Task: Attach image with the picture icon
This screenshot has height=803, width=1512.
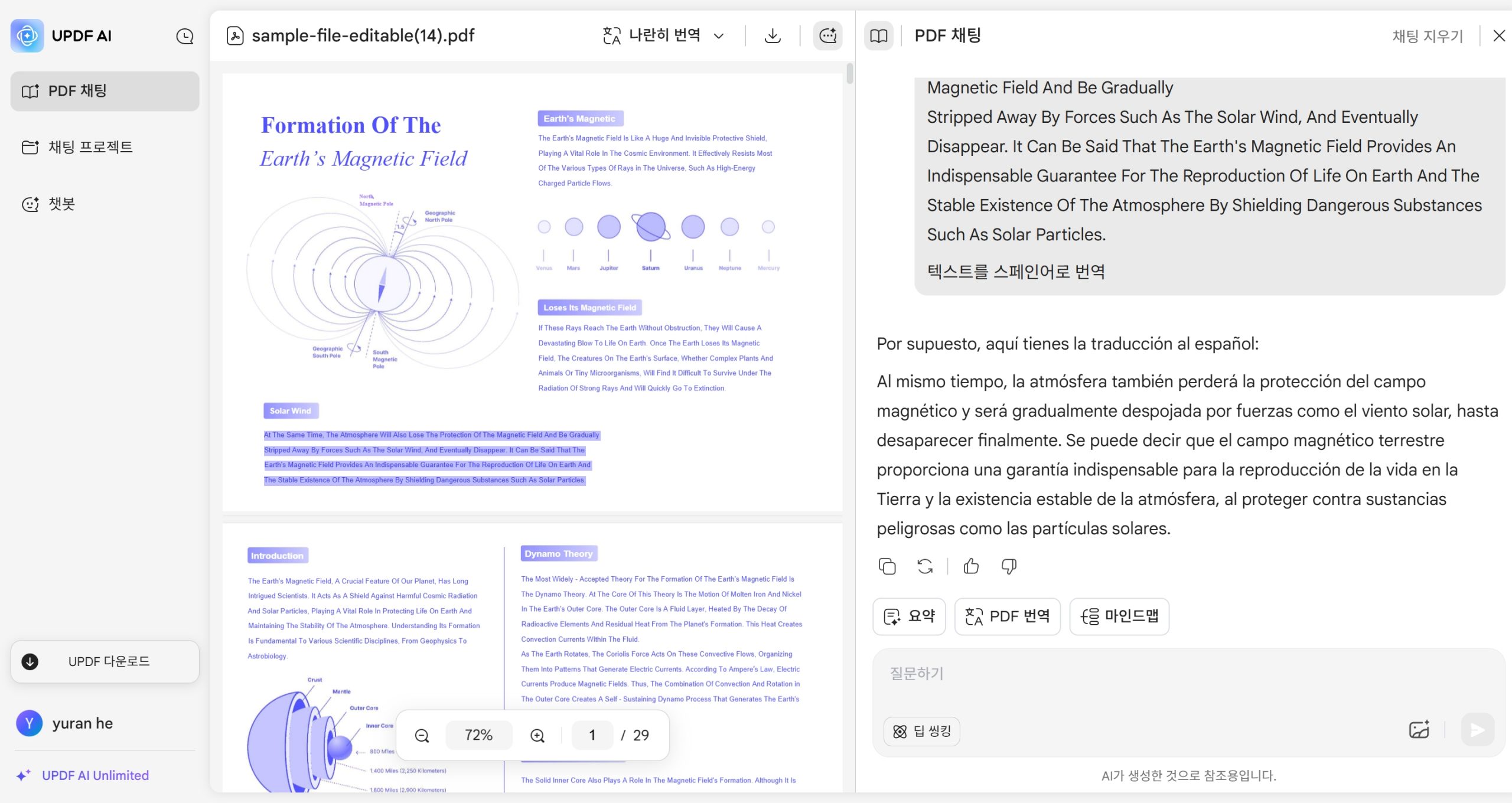Action: pyautogui.click(x=1419, y=730)
